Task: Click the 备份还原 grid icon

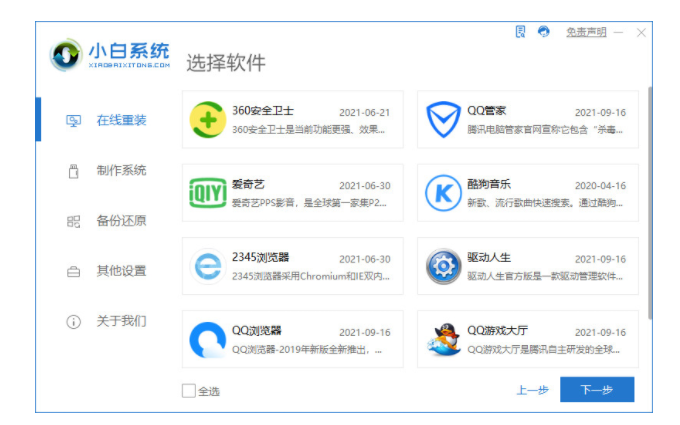Action: [x=73, y=221]
